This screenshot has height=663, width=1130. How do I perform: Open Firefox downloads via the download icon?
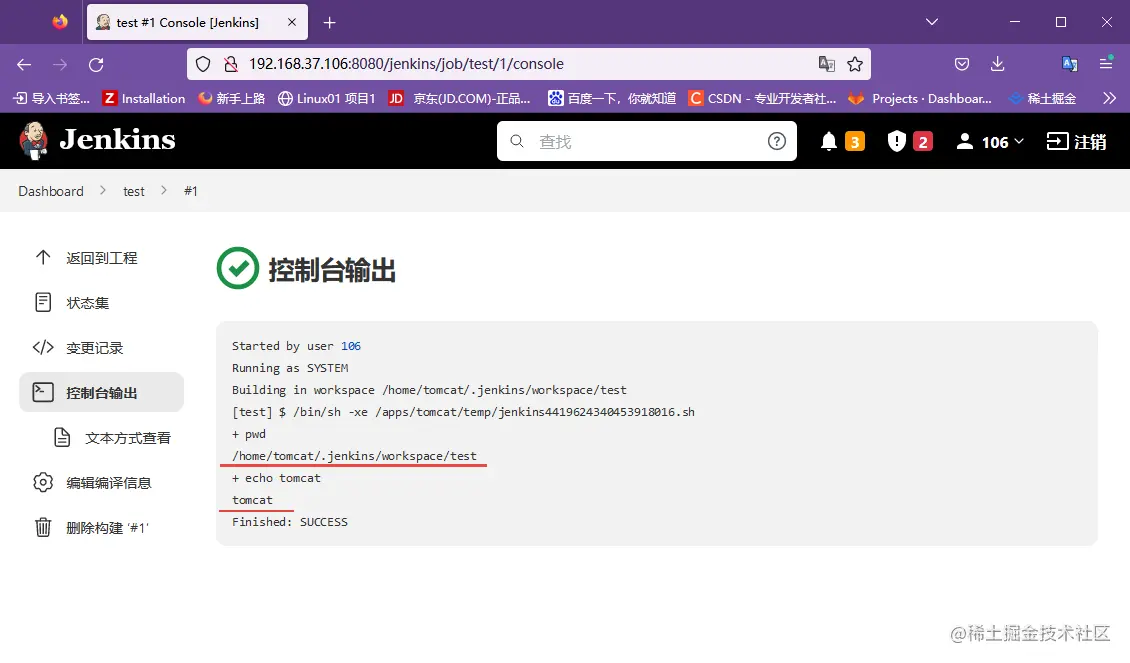point(997,63)
